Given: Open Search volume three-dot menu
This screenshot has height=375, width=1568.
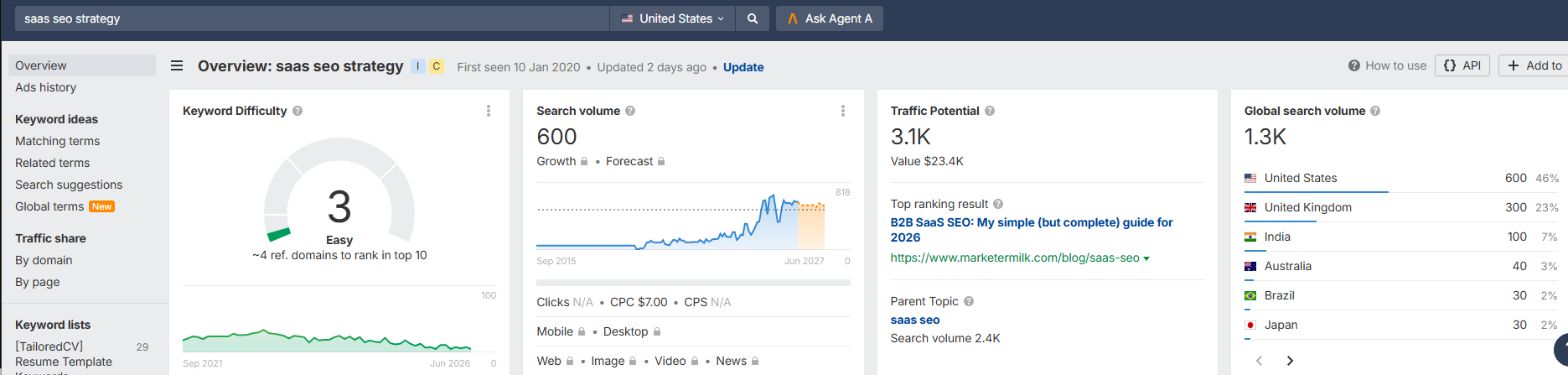Looking at the screenshot, I should click(843, 111).
